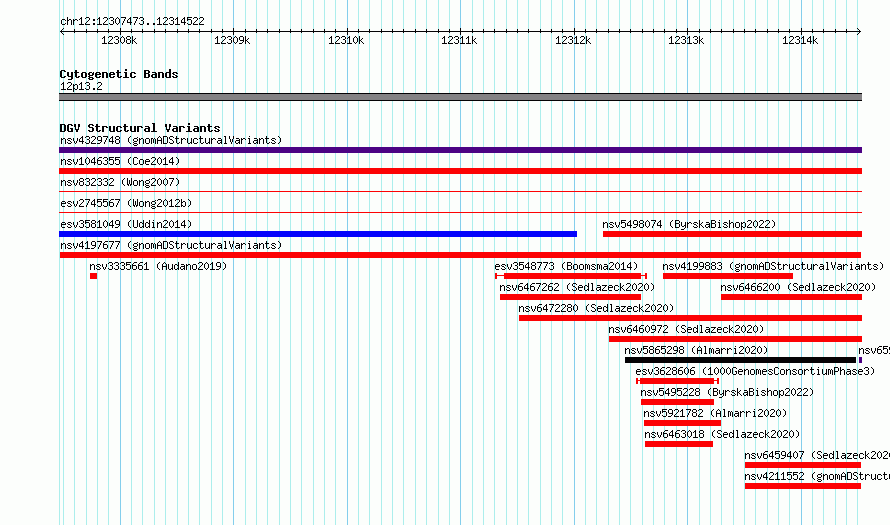The image size is (890, 525).
Task: Click the 12312k ruler position label
Action: pos(573,40)
